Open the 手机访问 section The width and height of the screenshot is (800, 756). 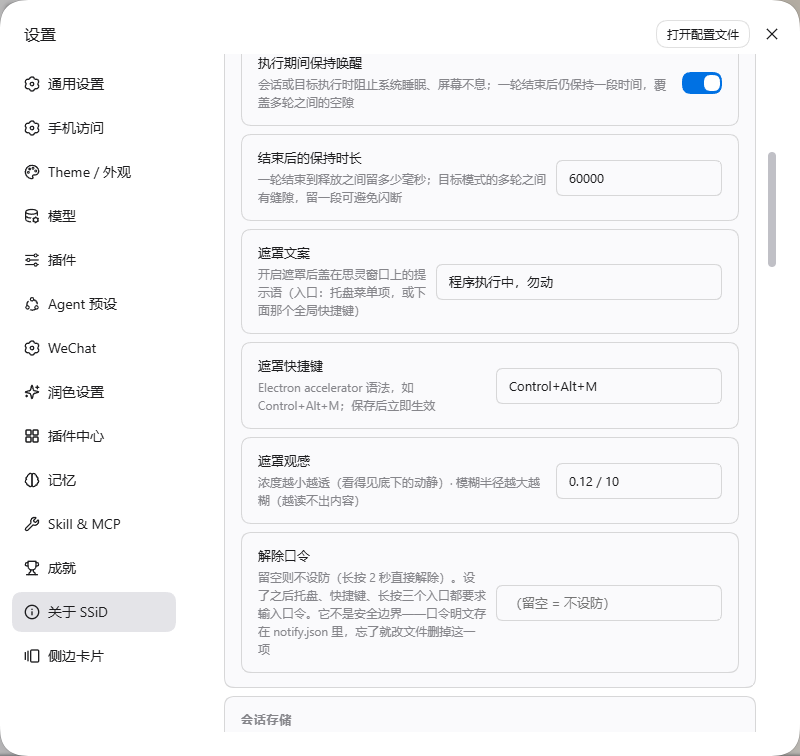point(94,128)
